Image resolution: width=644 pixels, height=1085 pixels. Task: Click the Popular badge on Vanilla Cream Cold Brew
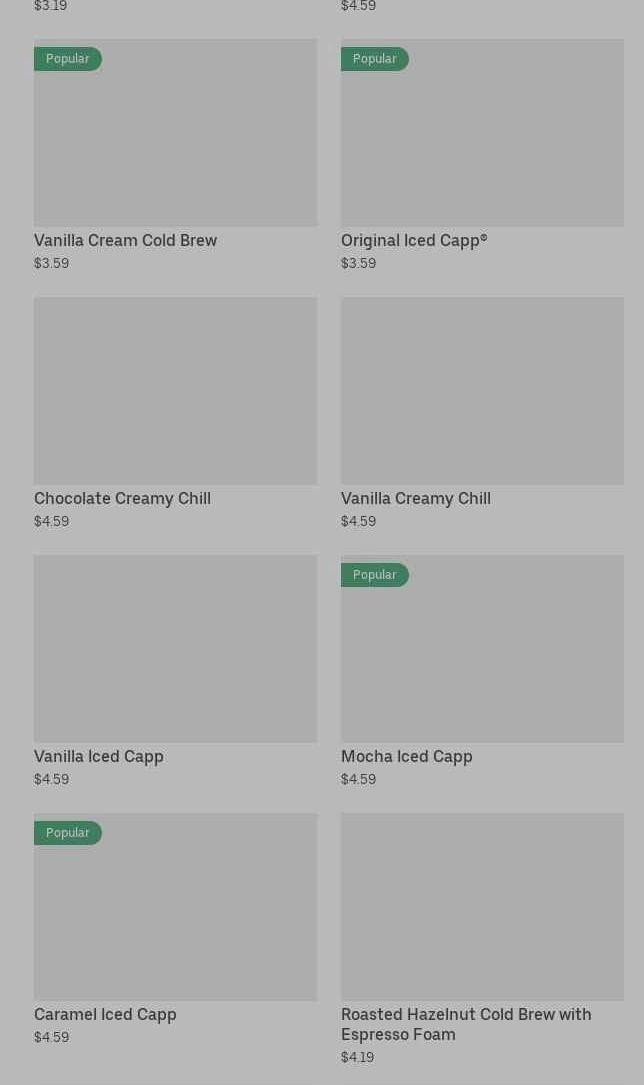click(x=67, y=59)
